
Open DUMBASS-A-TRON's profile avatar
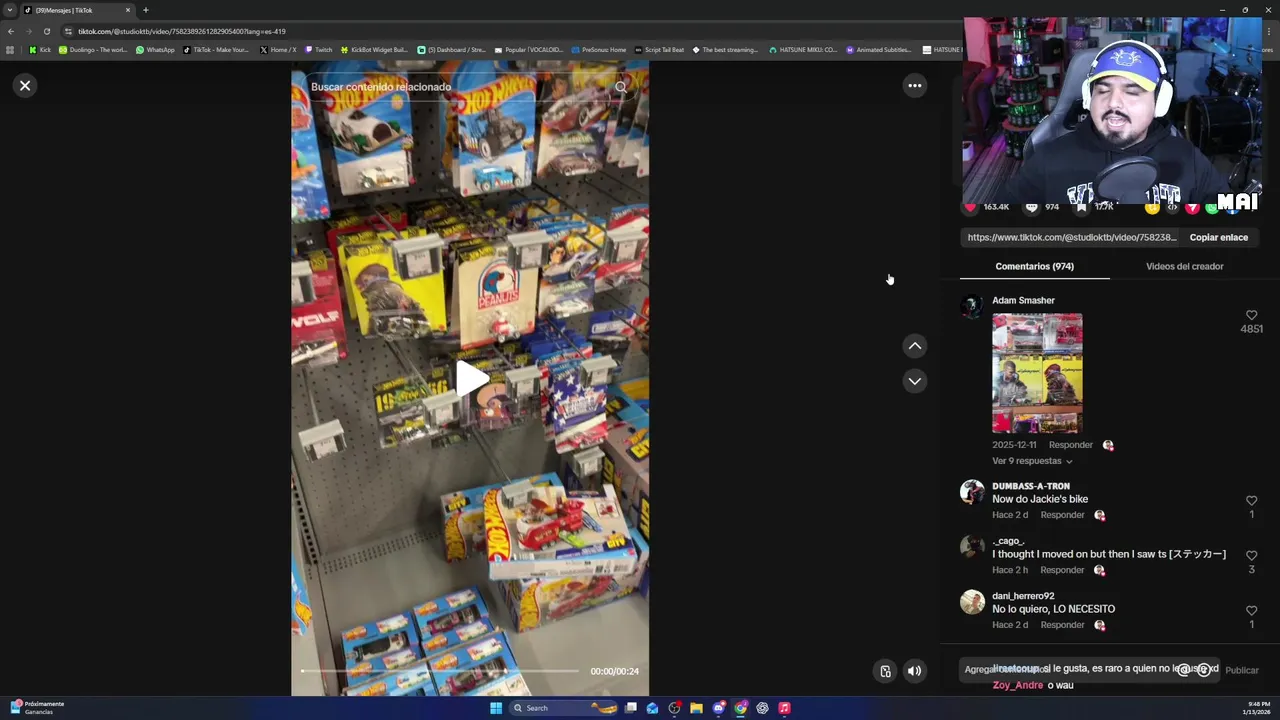(972, 492)
